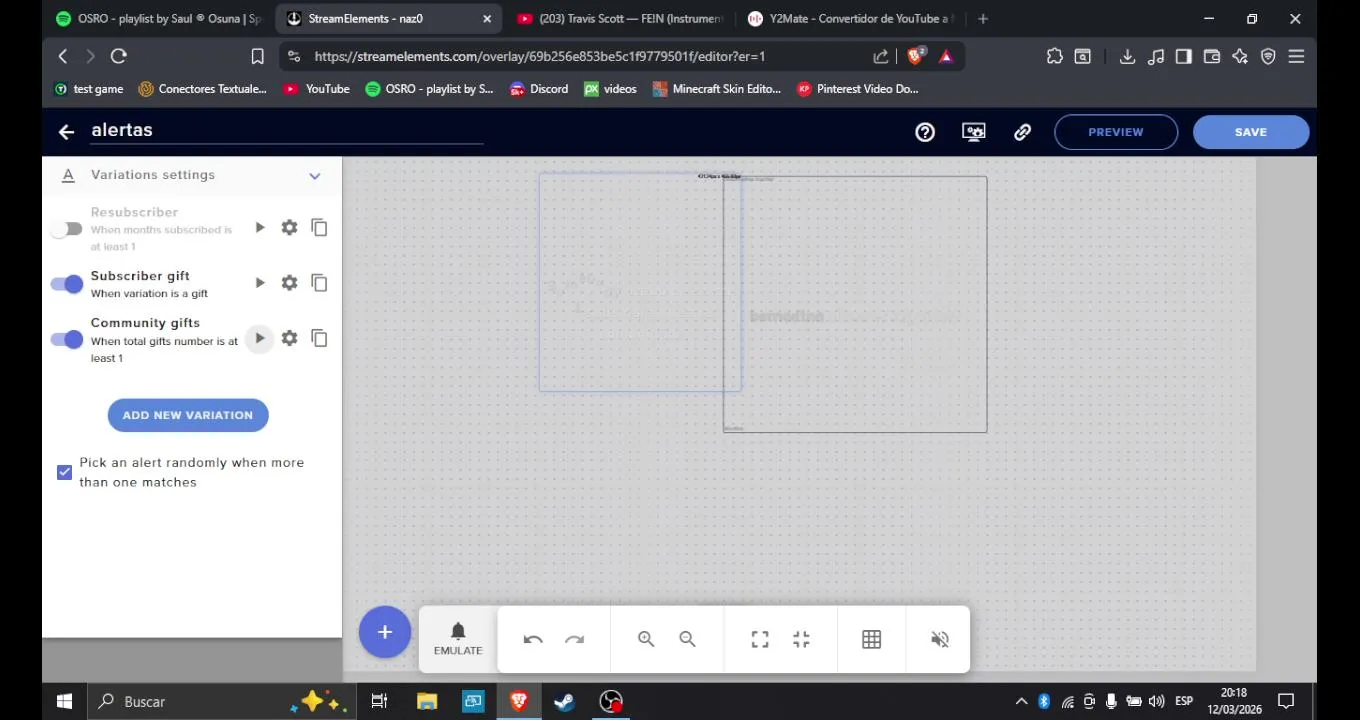
Task: Disable the Subscriber gift variation toggle
Action: pyautogui.click(x=67, y=284)
